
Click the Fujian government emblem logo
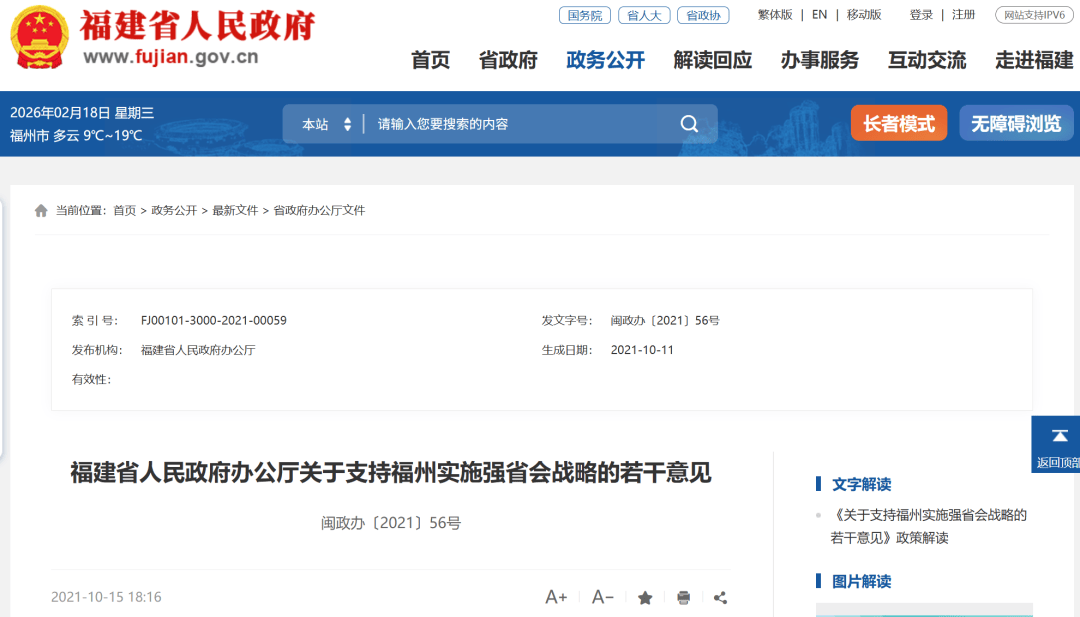click(39, 38)
